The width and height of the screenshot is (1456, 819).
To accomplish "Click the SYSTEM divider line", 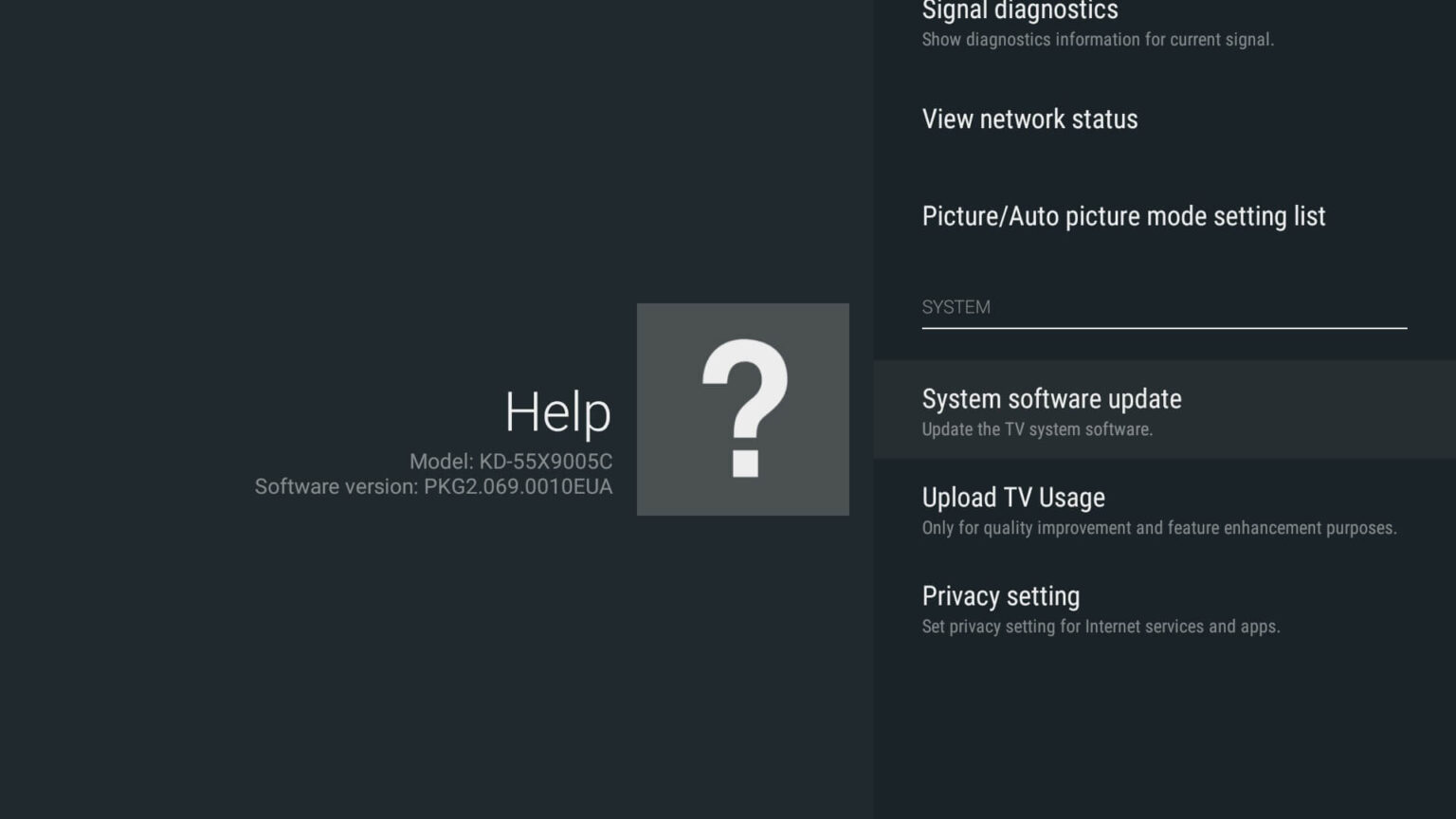I will point(1164,329).
